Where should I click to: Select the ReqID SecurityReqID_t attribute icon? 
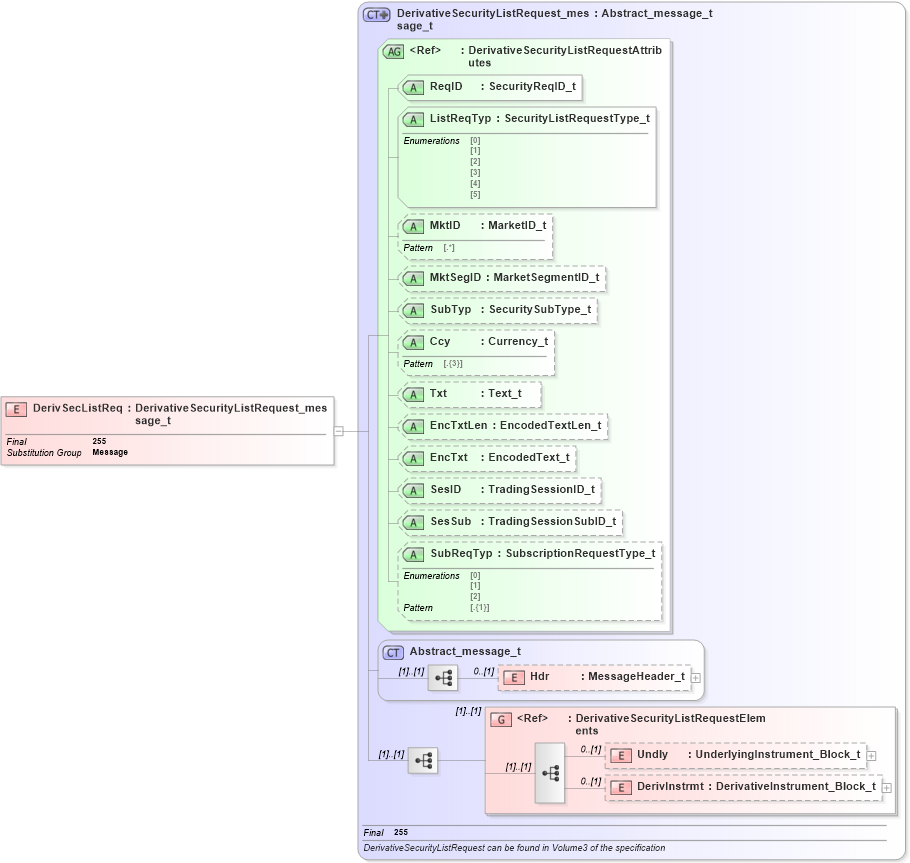(x=412, y=87)
